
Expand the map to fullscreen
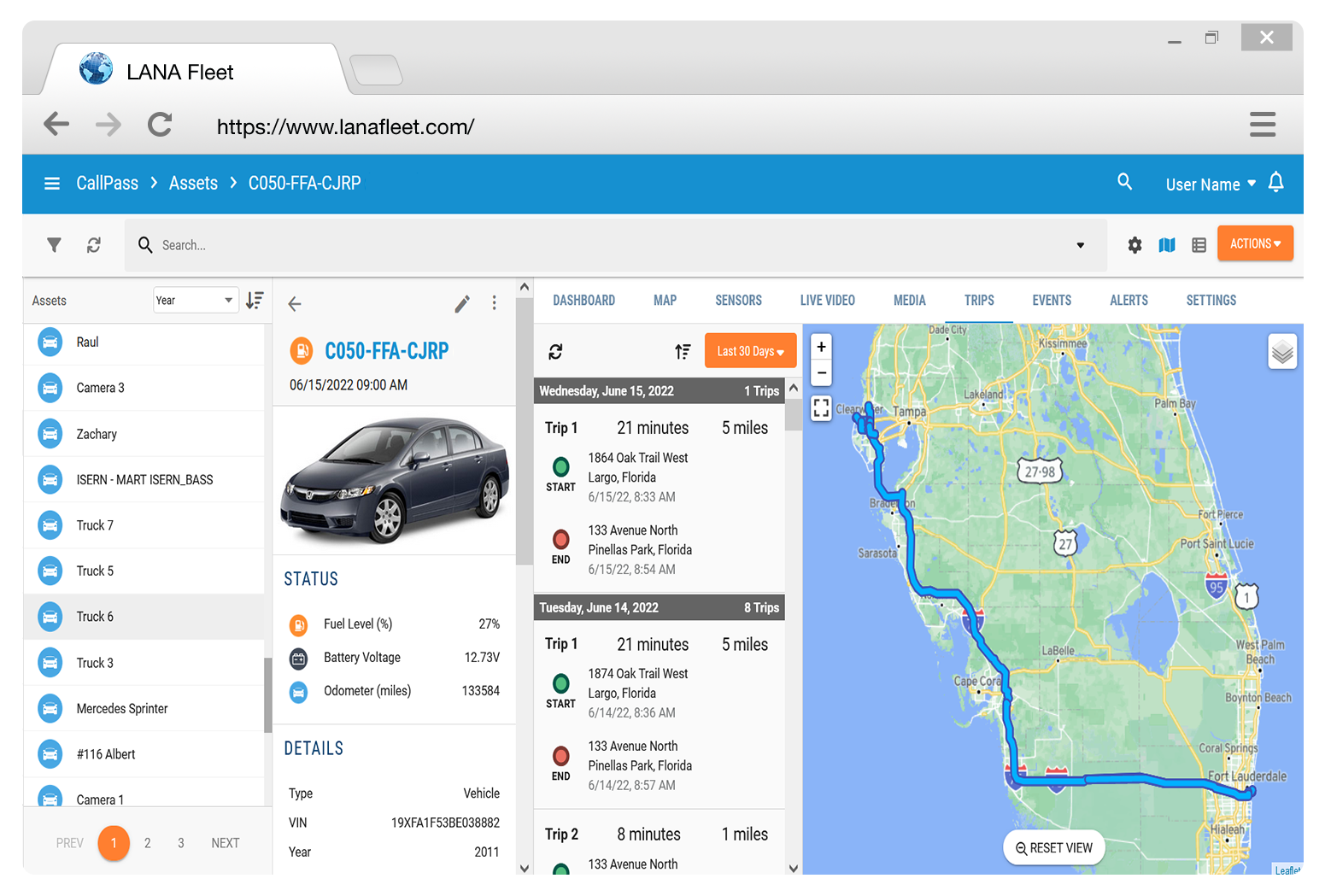(821, 408)
